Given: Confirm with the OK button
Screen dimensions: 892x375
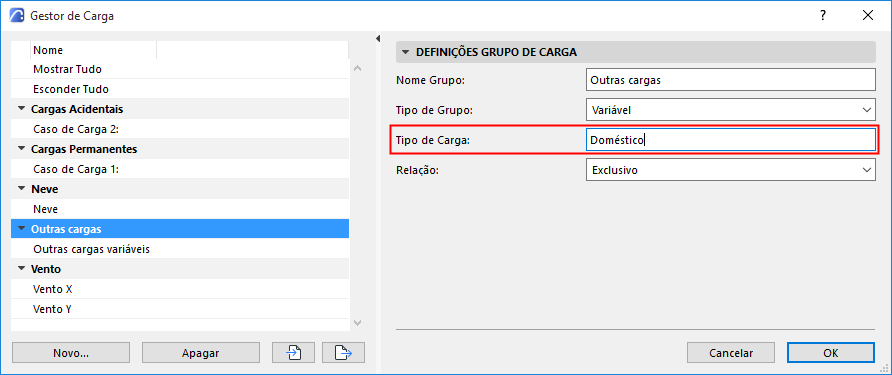Looking at the screenshot, I should 831,353.
